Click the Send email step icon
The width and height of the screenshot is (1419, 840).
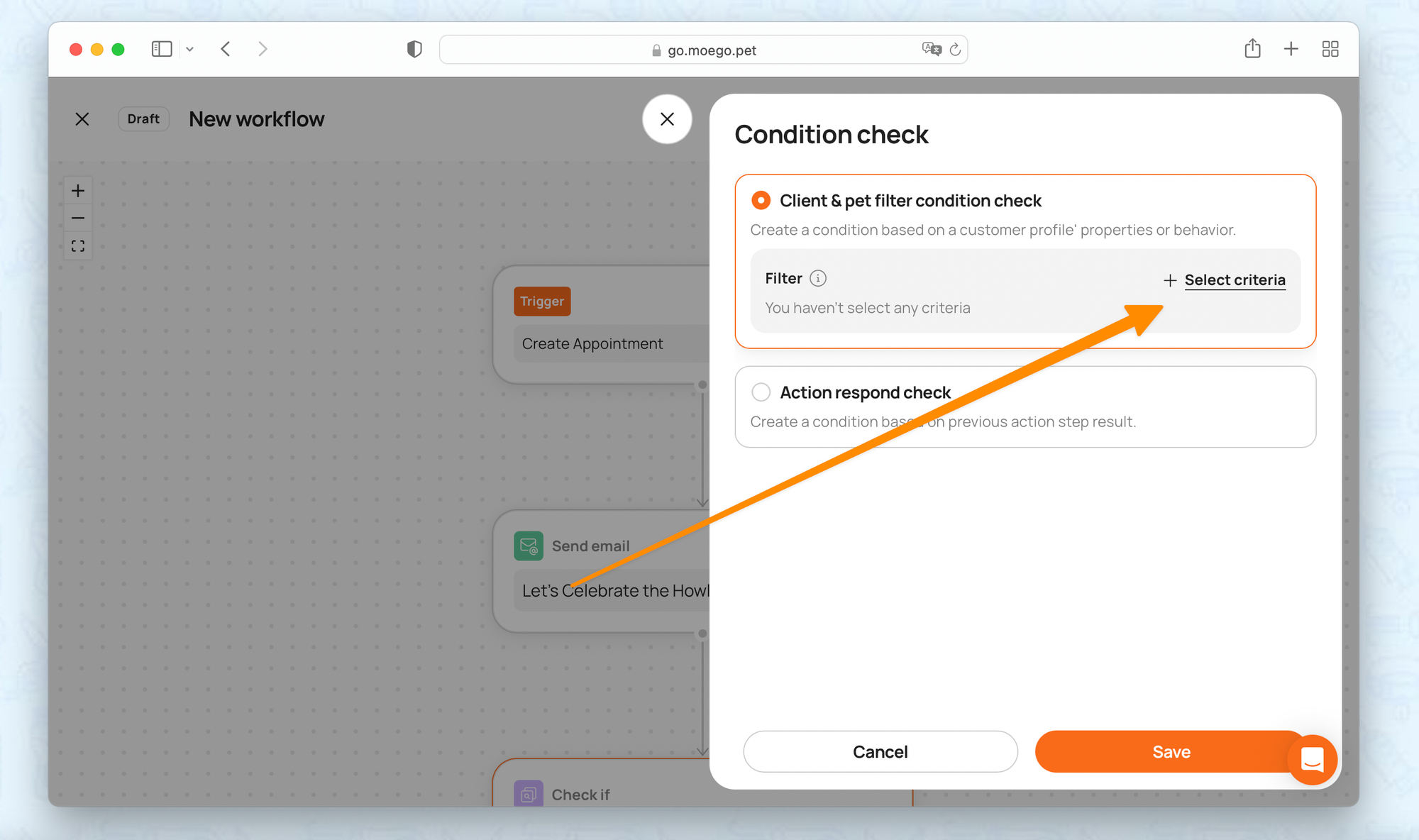[529, 546]
